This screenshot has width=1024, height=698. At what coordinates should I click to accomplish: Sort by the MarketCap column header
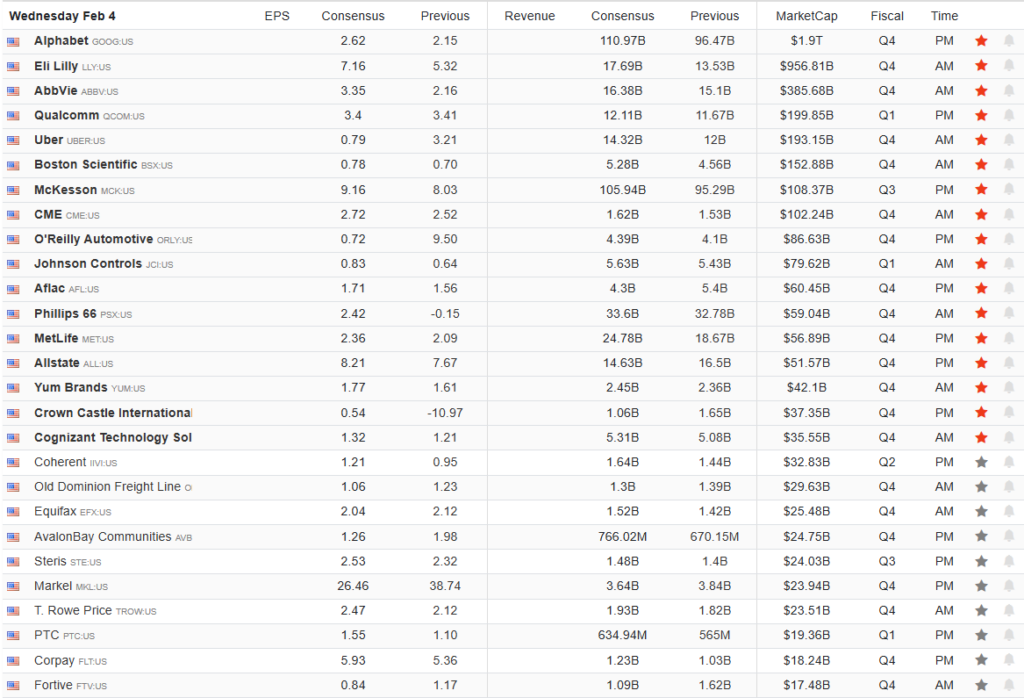[x=806, y=16]
